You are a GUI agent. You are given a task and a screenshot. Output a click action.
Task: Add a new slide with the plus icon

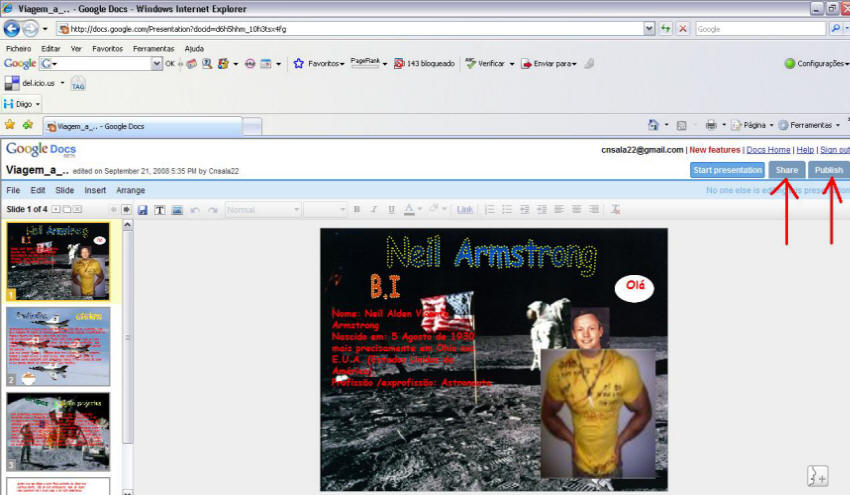(x=55, y=209)
